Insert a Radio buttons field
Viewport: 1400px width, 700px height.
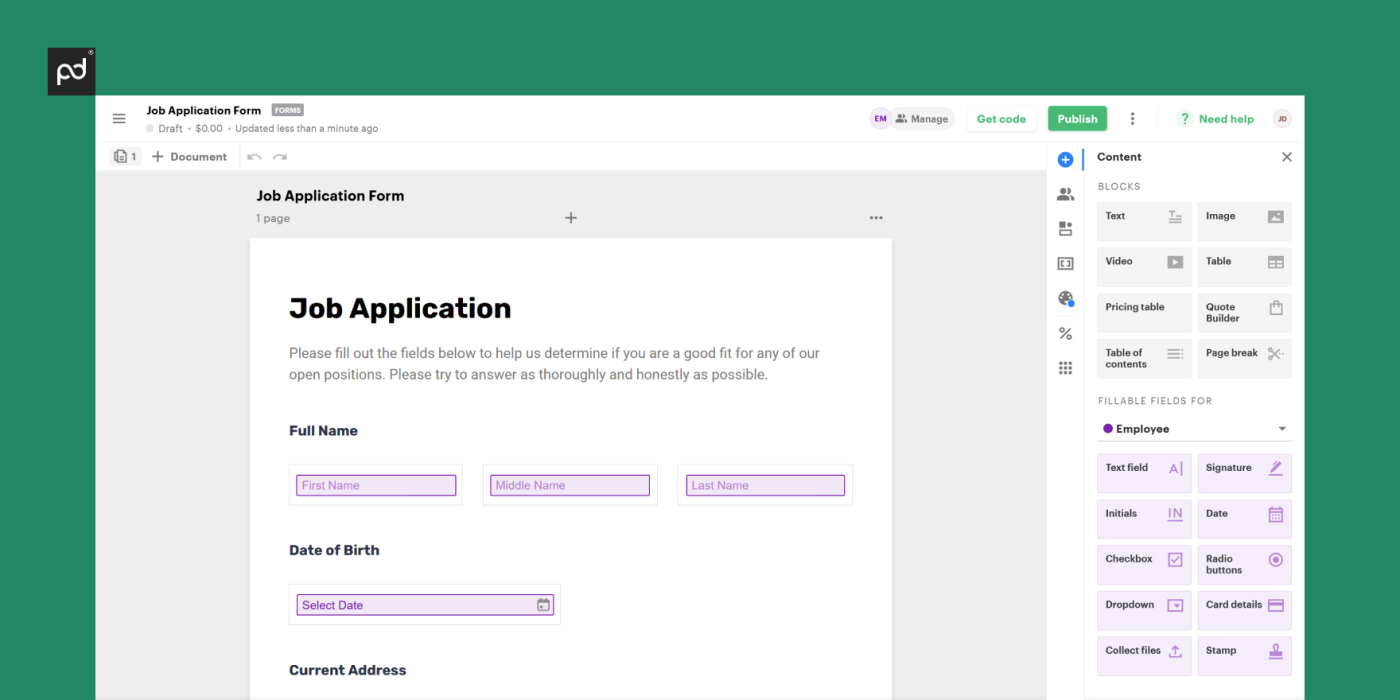pyautogui.click(x=1244, y=564)
